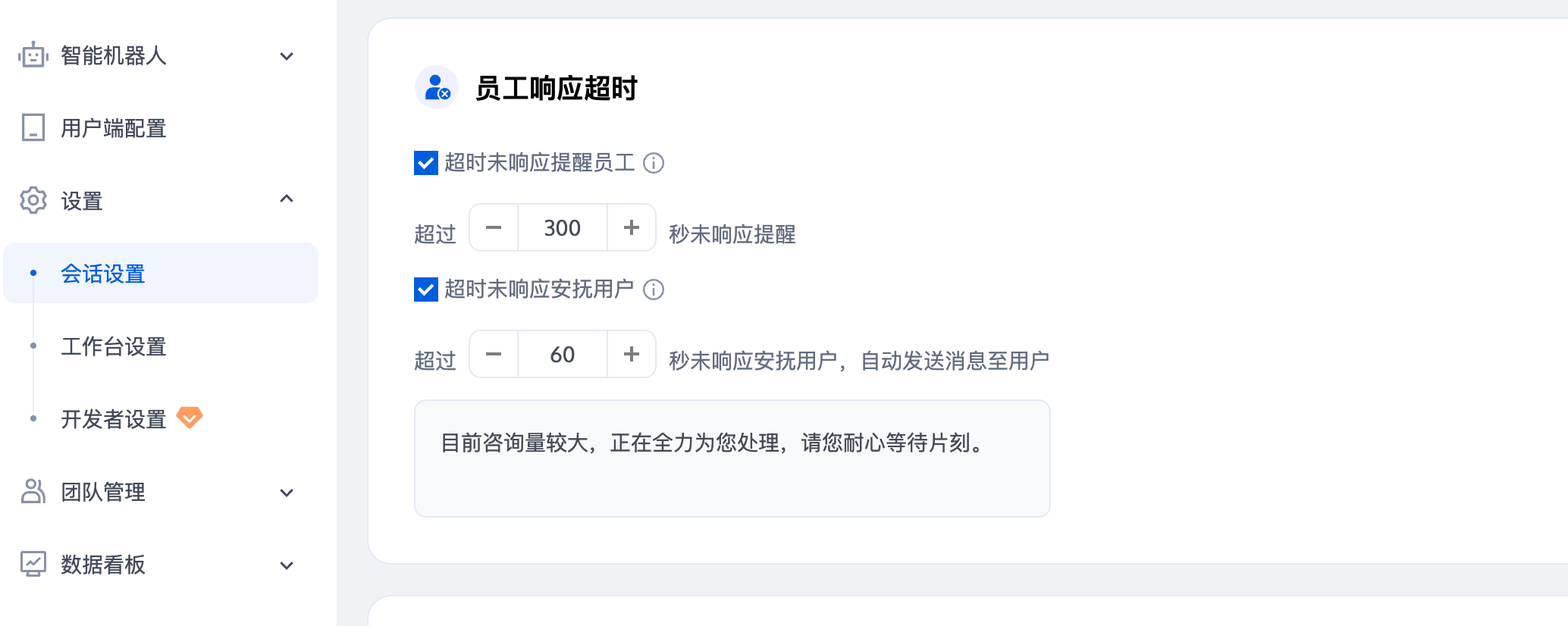Screen dimensions: 1568x626
Task: Expand the 数据看板 chevron
Action: (287, 565)
